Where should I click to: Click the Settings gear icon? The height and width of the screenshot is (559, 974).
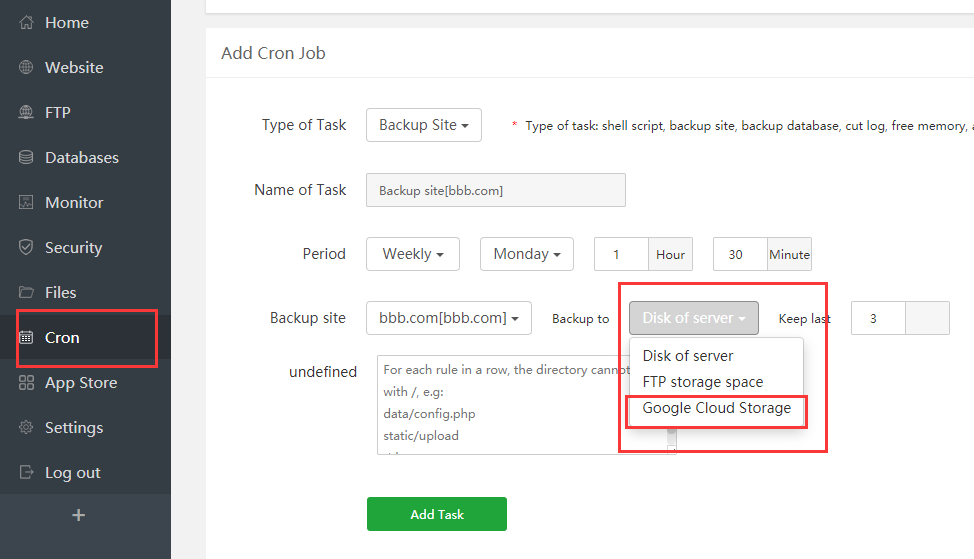coord(27,428)
